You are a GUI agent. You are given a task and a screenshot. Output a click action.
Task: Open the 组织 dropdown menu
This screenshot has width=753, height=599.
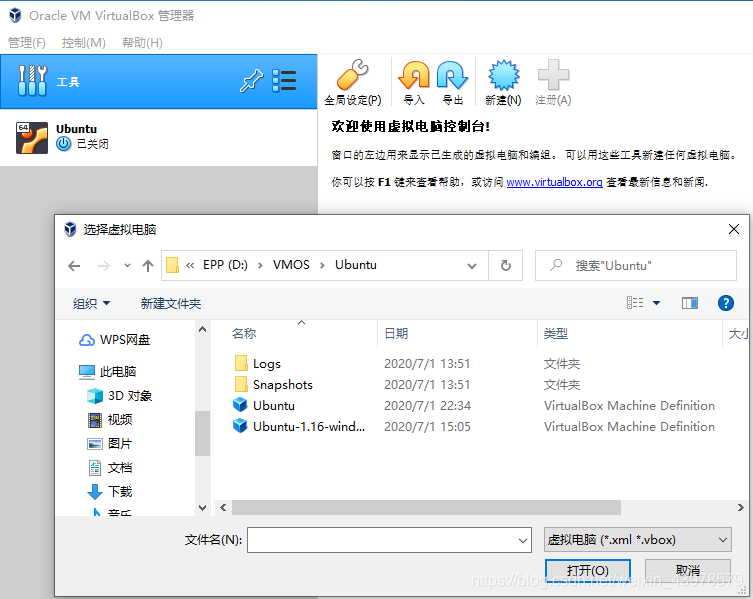(91, 304)
